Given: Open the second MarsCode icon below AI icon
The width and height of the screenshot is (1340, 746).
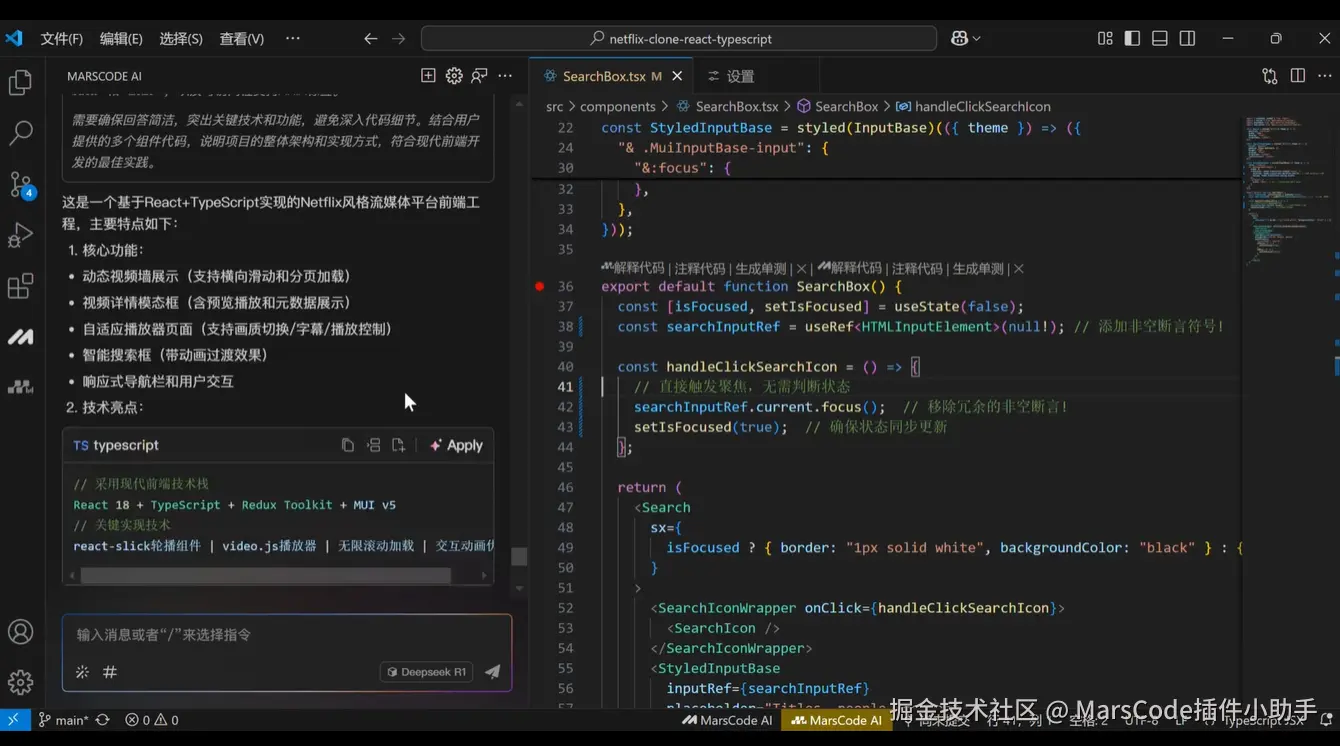Looking at the screenshot, I should pos(21,387).
